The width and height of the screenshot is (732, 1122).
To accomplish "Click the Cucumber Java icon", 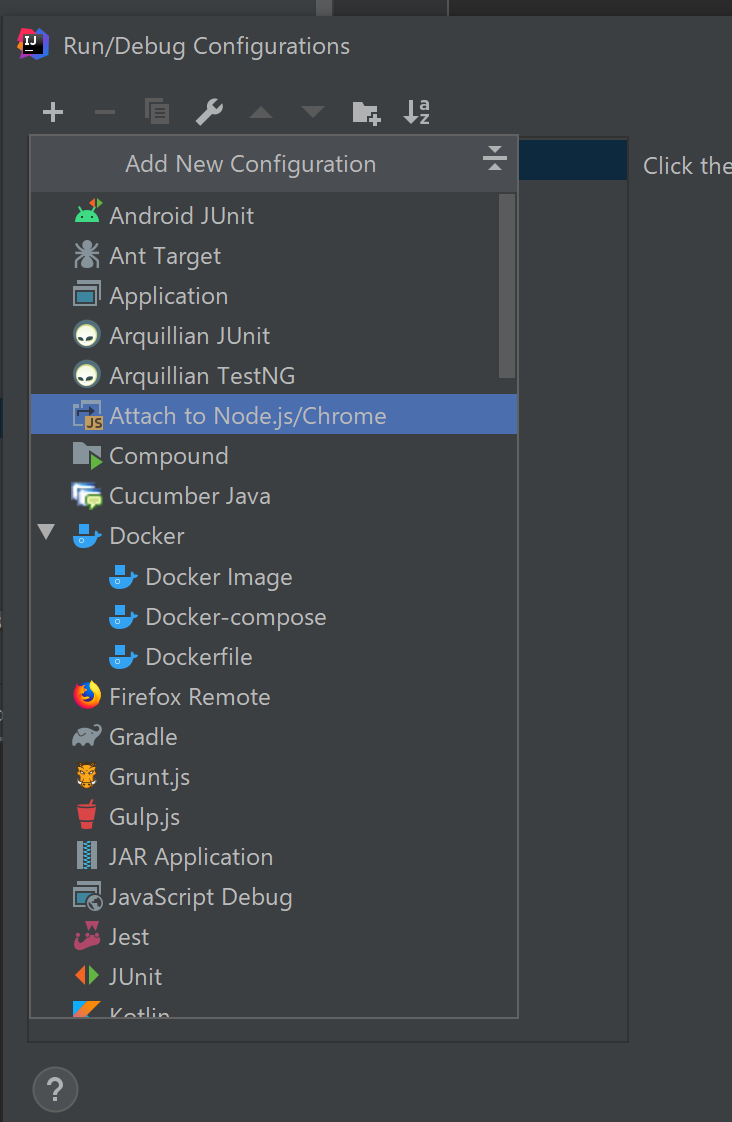I will coord(87,495).
